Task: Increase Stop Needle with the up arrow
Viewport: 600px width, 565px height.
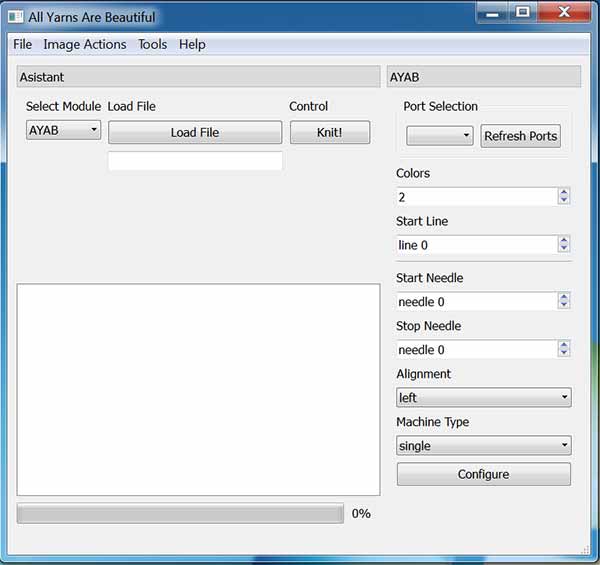Action: (564, 345)
